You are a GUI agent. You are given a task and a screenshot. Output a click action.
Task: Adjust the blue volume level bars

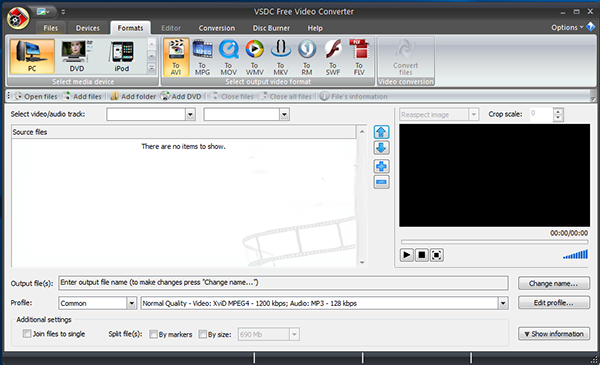[x=576, y=254]
